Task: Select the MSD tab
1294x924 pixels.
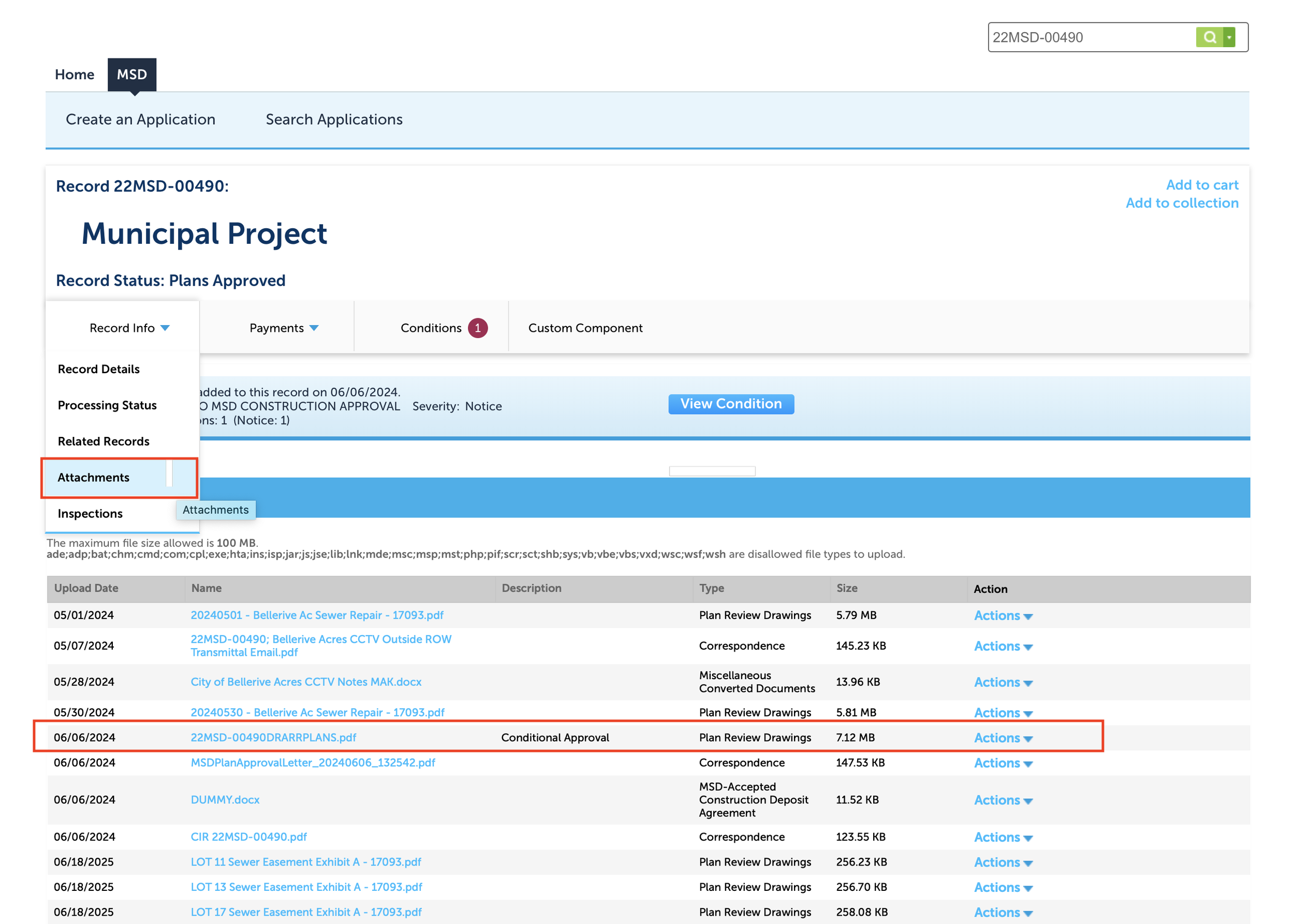Action: tap(131, 75)
